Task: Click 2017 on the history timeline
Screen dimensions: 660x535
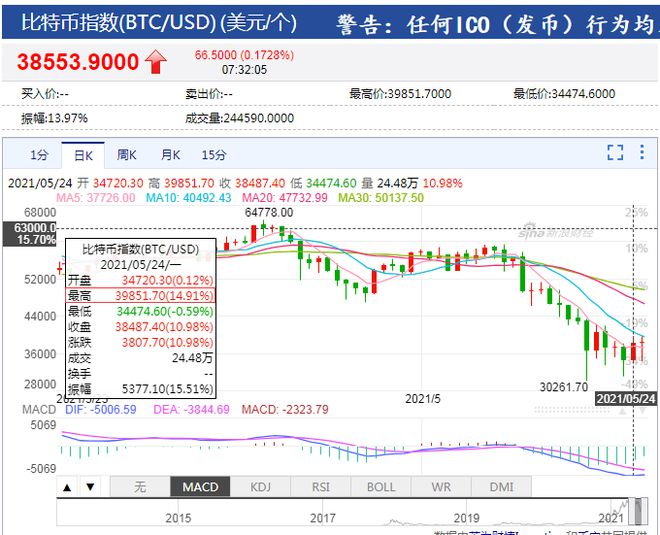Action: pos(322,518)
